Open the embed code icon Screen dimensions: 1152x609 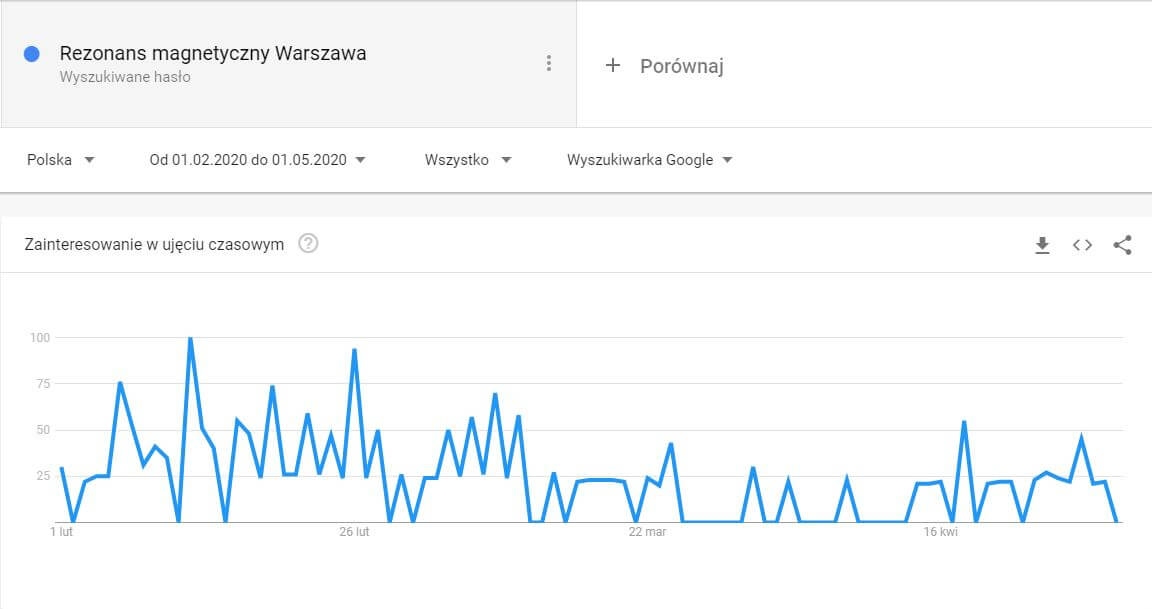(1081, 244)
